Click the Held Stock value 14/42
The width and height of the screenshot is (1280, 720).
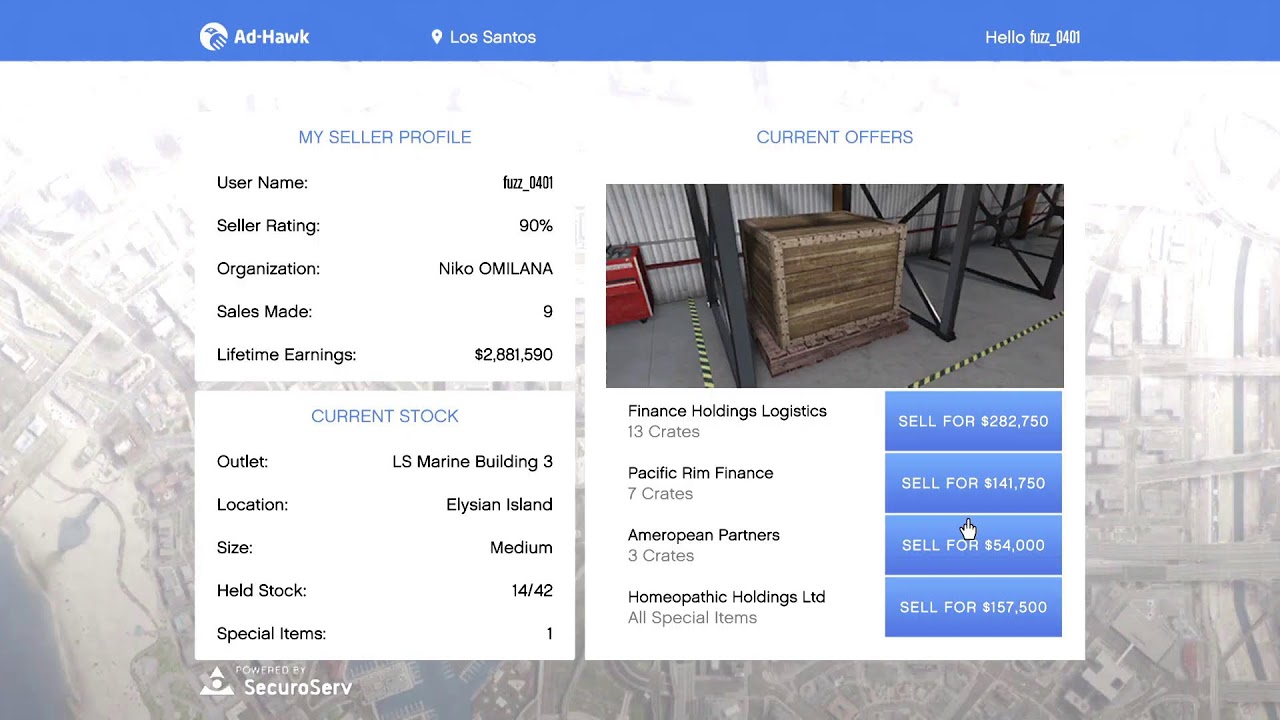click(x=532, y=591)
